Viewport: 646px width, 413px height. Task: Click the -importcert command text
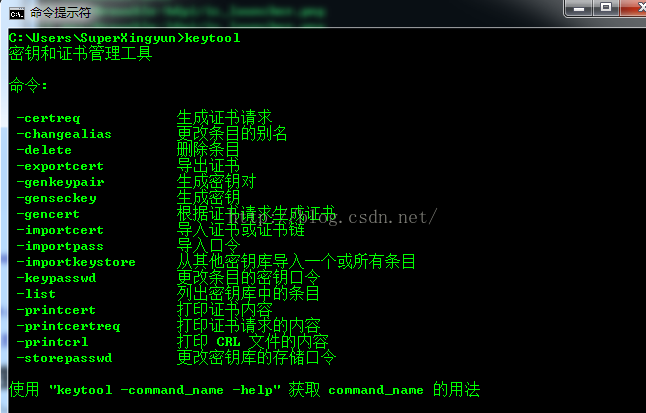[x=60, y=230]
